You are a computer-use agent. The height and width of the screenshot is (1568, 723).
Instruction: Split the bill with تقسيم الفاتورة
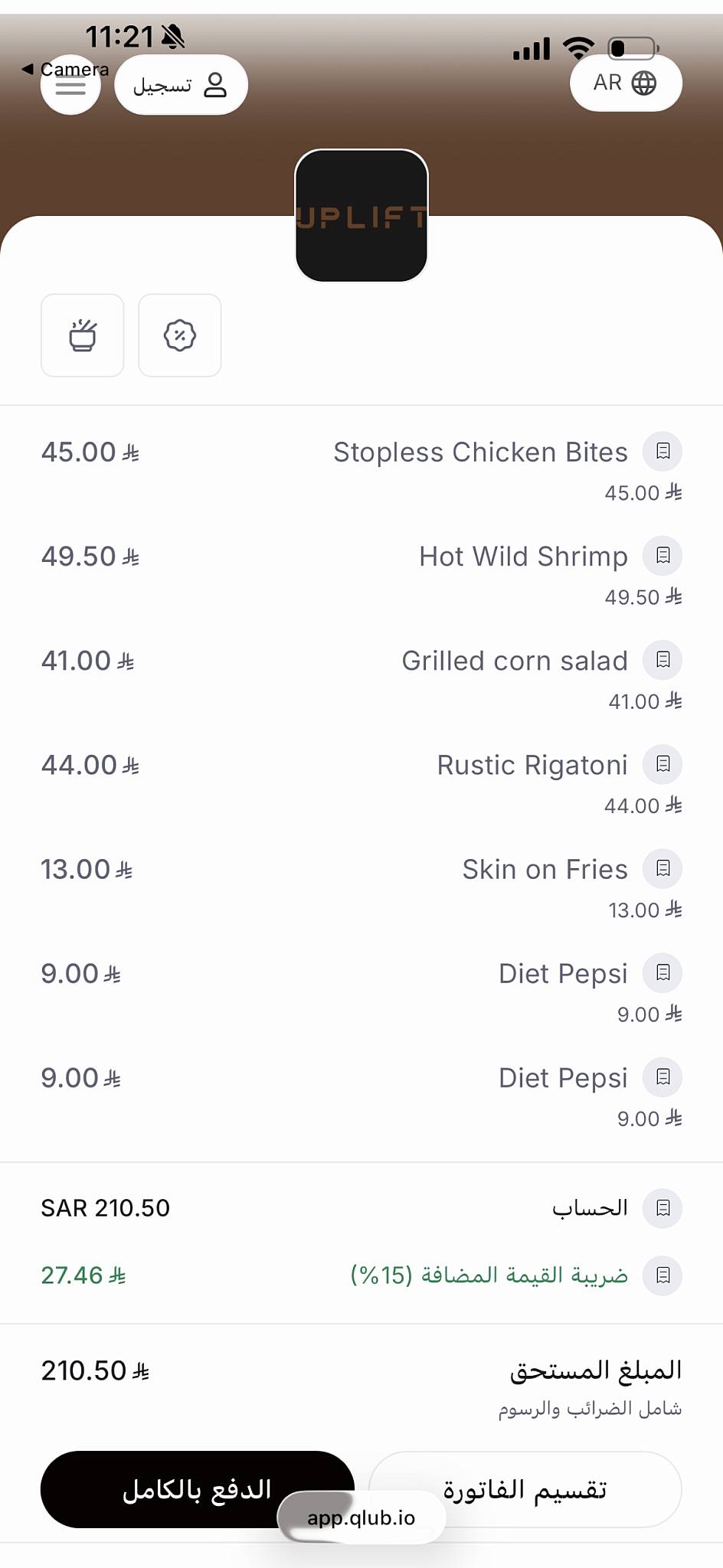pos(525,1489)
